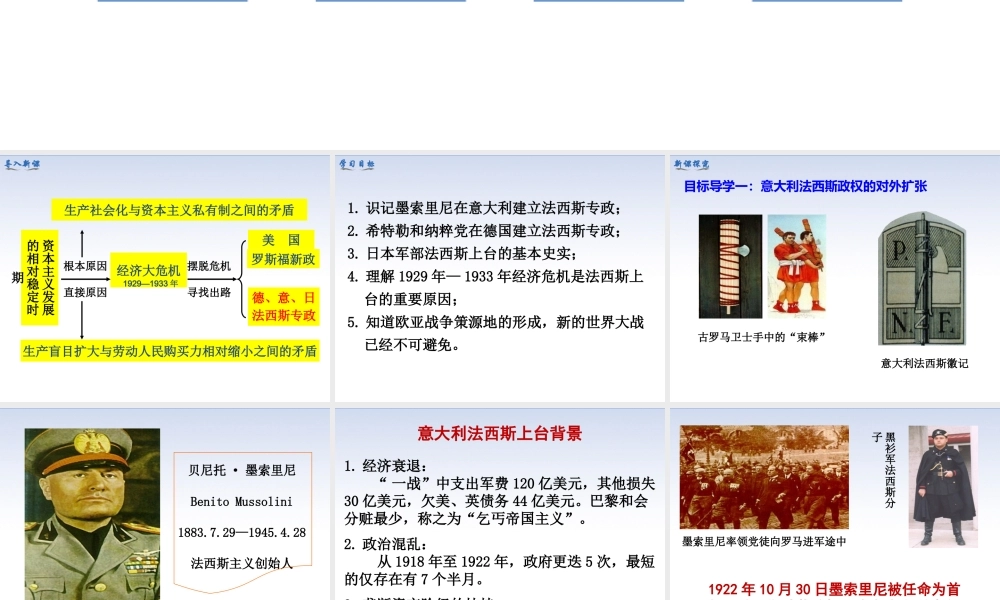Click the 生产社会化与资本主义私有制之间的矛盾 banner
1000x600 pixels.
click(x=179, y=210)
